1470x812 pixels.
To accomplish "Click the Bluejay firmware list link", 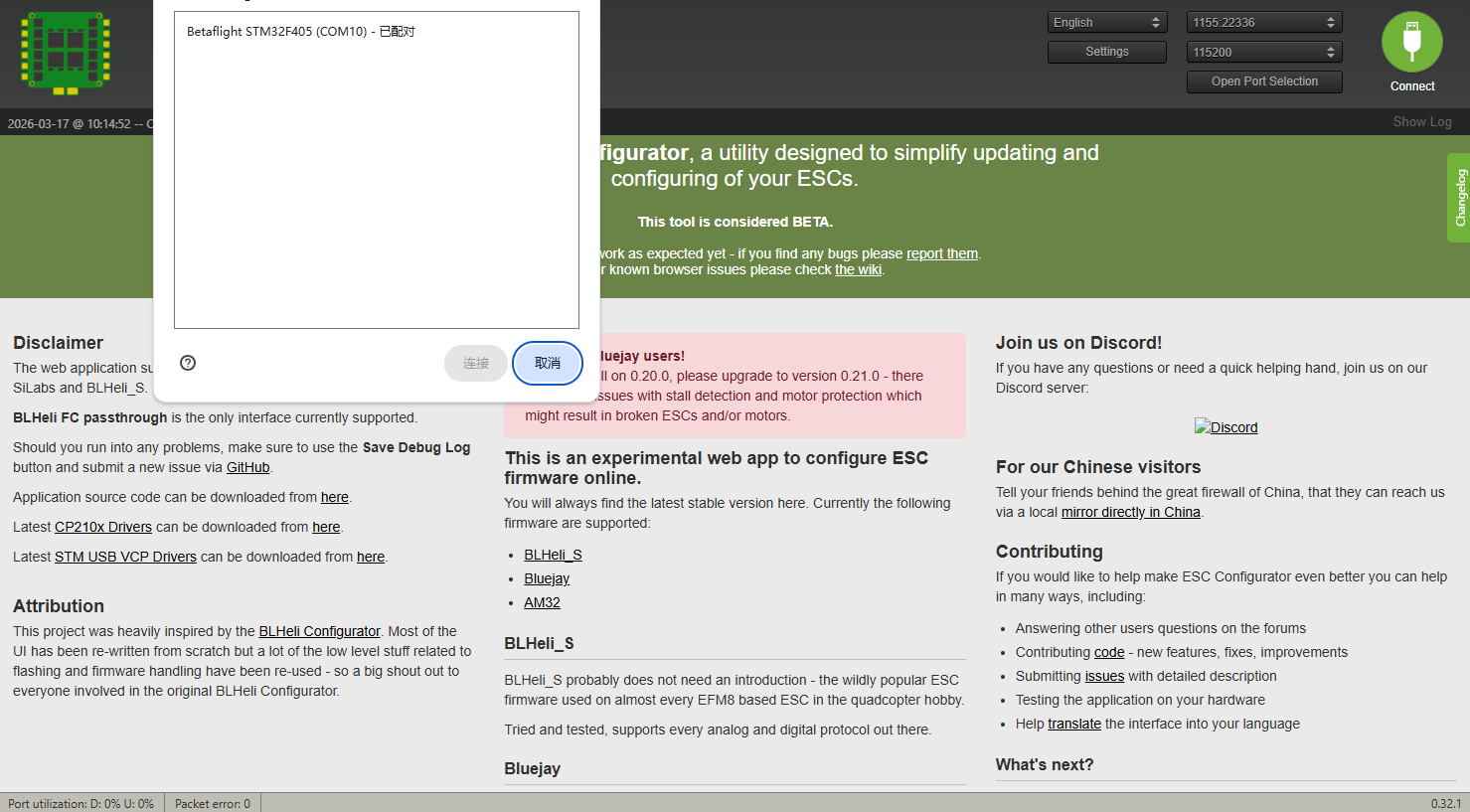I will 547,578.
